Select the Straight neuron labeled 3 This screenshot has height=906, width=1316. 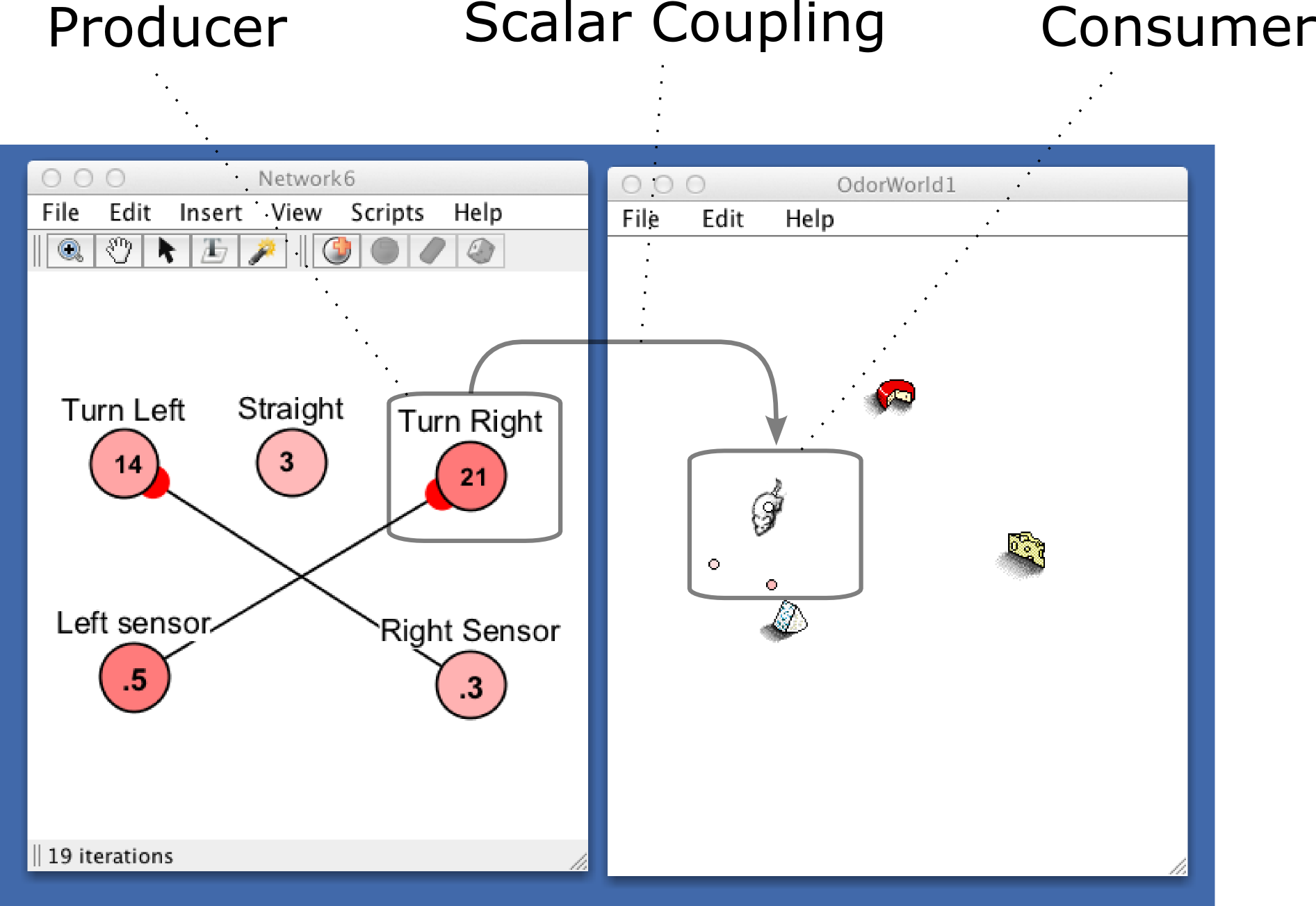291,462
